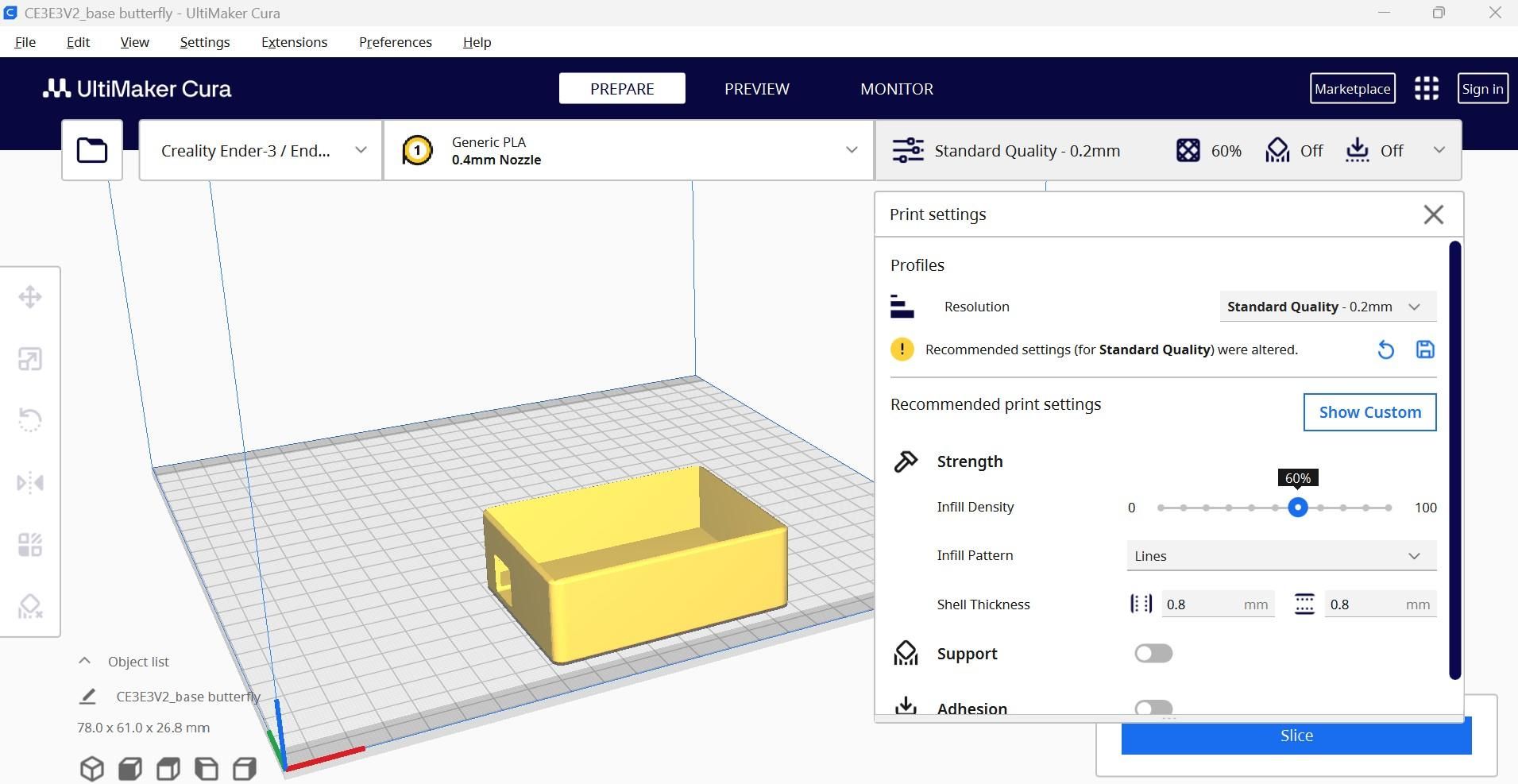1518x784 pixels.
Task: Select the Support Blocker tool
Action: [30, 606]
